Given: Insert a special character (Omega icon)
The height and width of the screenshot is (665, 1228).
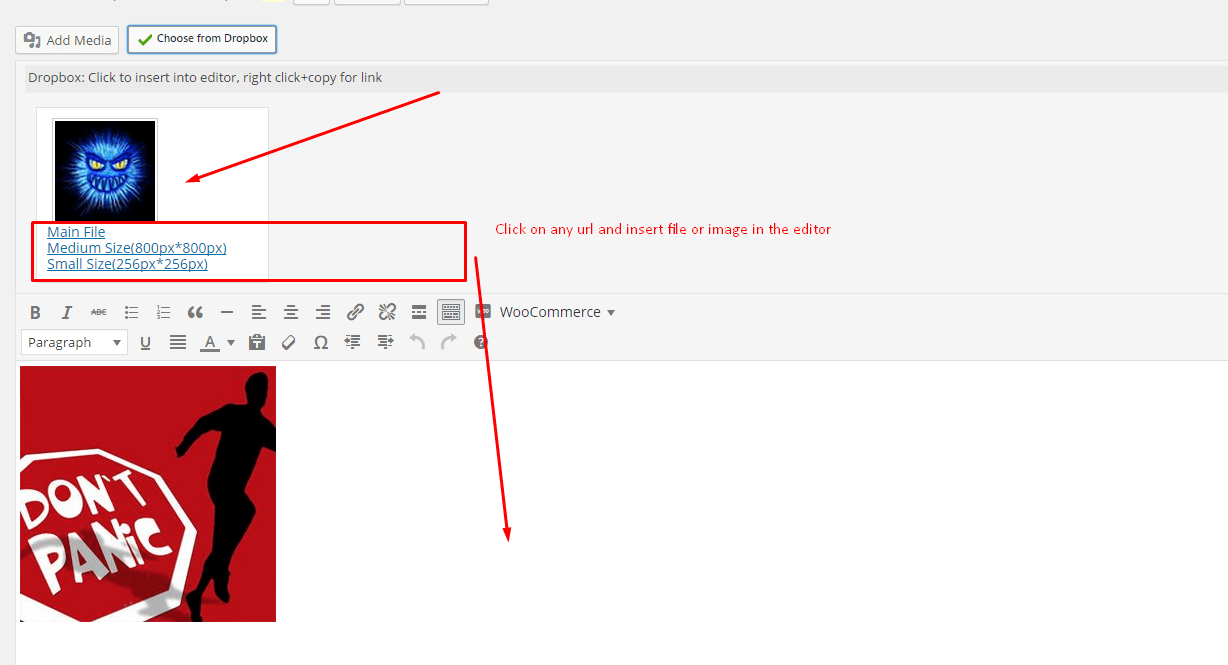Looking at the screenshot, I should (321, 342).
